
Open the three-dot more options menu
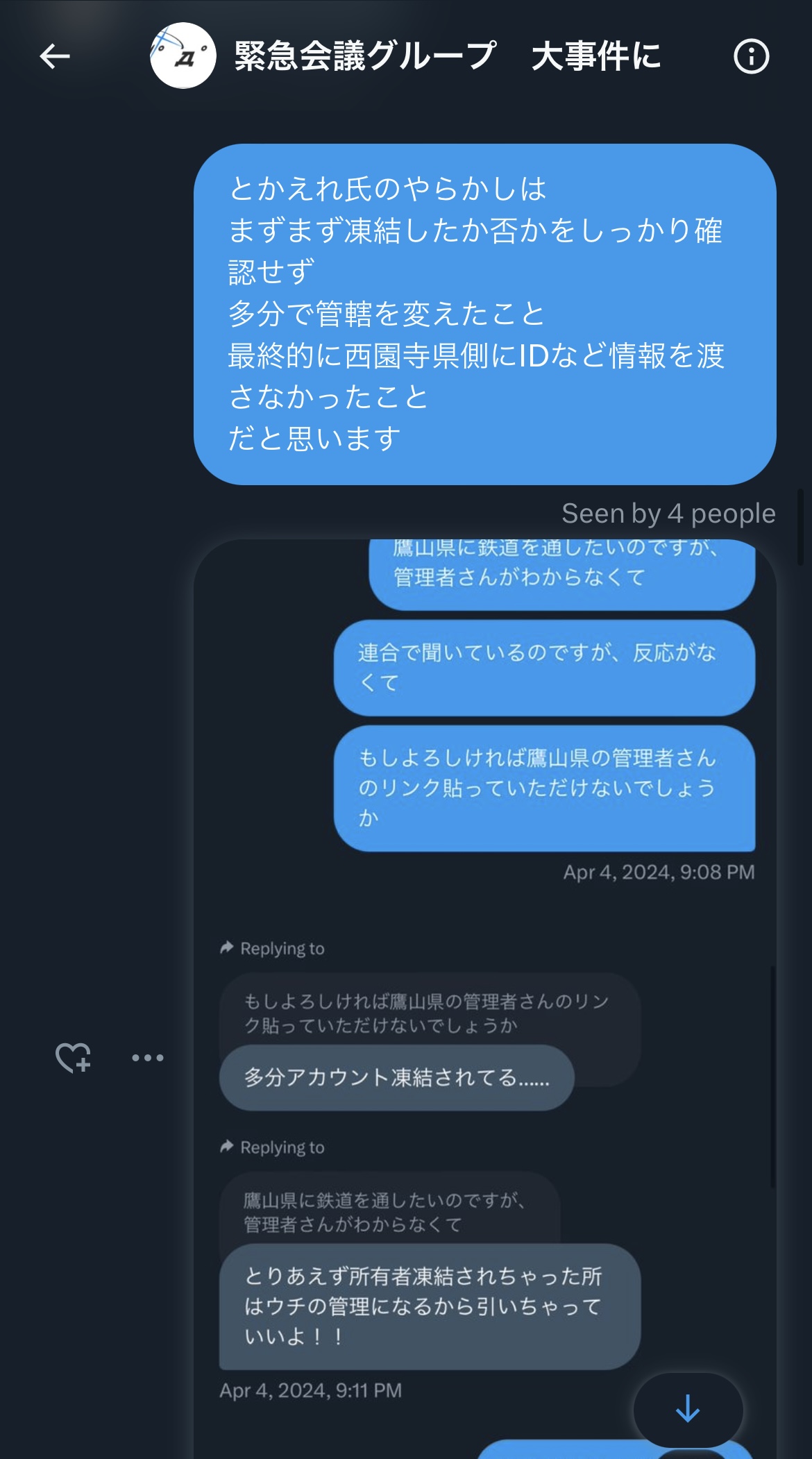pos(148,1058)
